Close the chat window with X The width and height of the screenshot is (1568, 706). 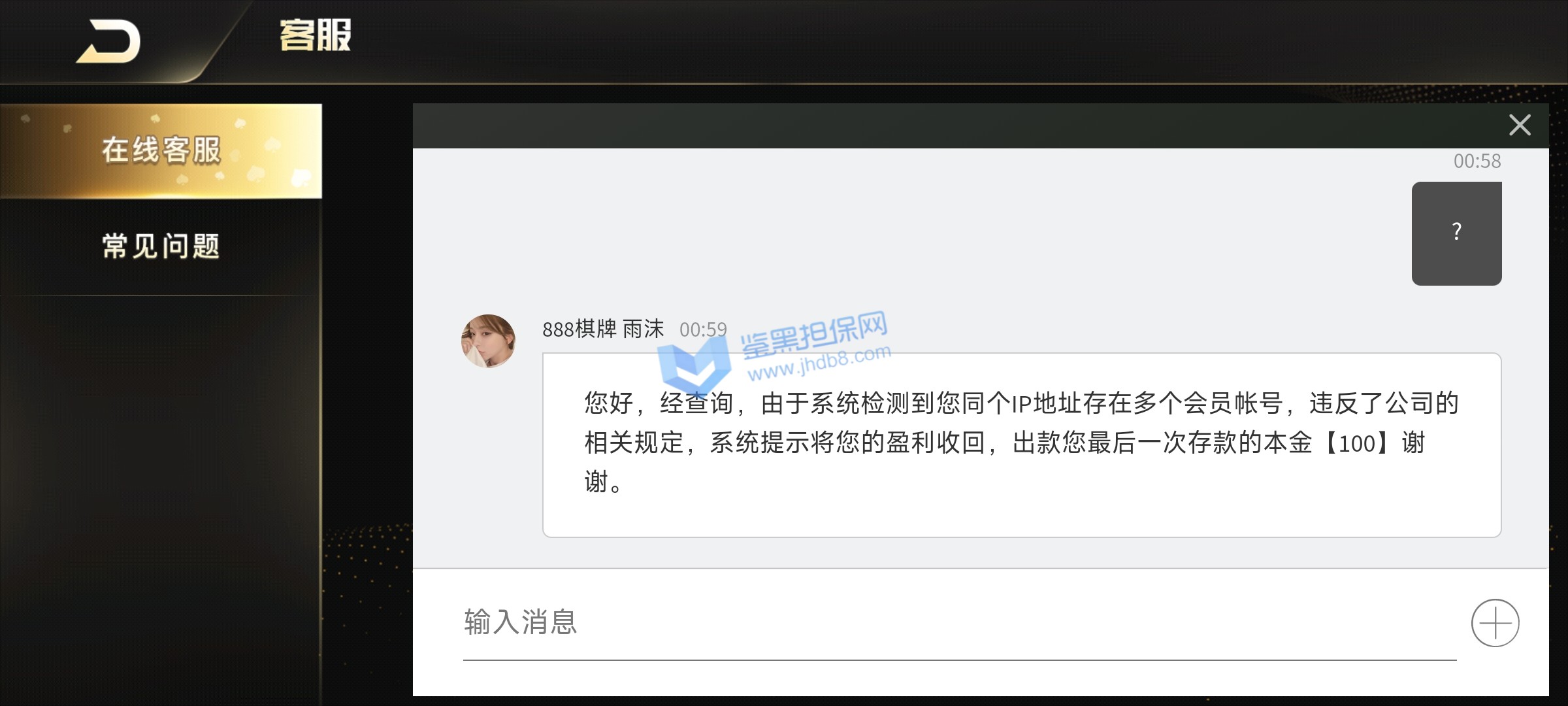[x=1520, y=125]
